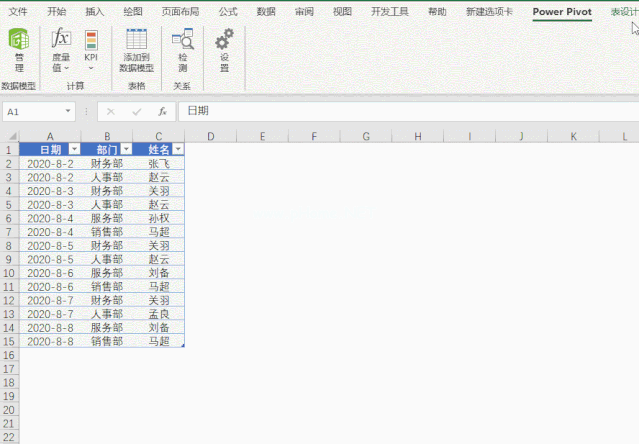Image resolution: width=639 pixels, height=444 pixels.
Task: Click the 检测 relationships icon
Action: [182, 49]
